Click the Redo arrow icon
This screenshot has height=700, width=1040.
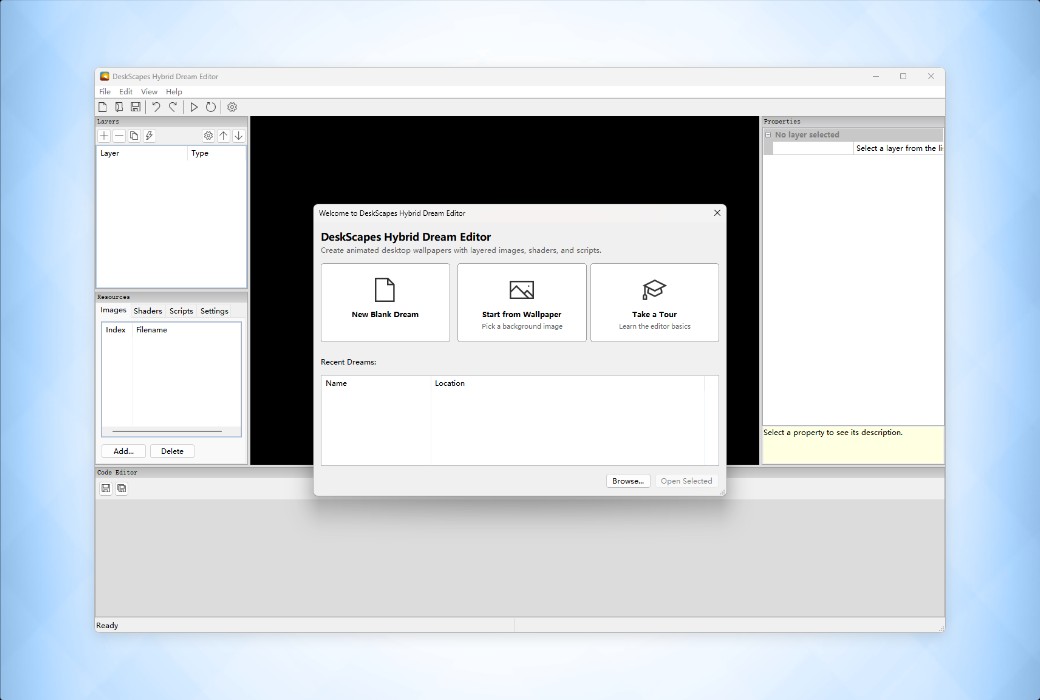click(172, 107)
